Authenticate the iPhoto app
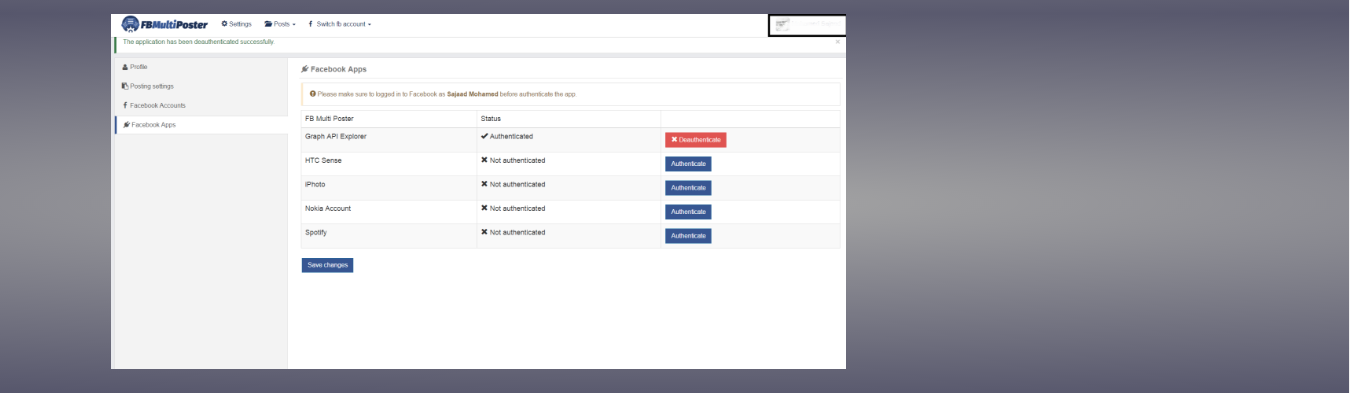This screenshot has width=1350, height=393. pyautogui.click(x=688, y=188)
